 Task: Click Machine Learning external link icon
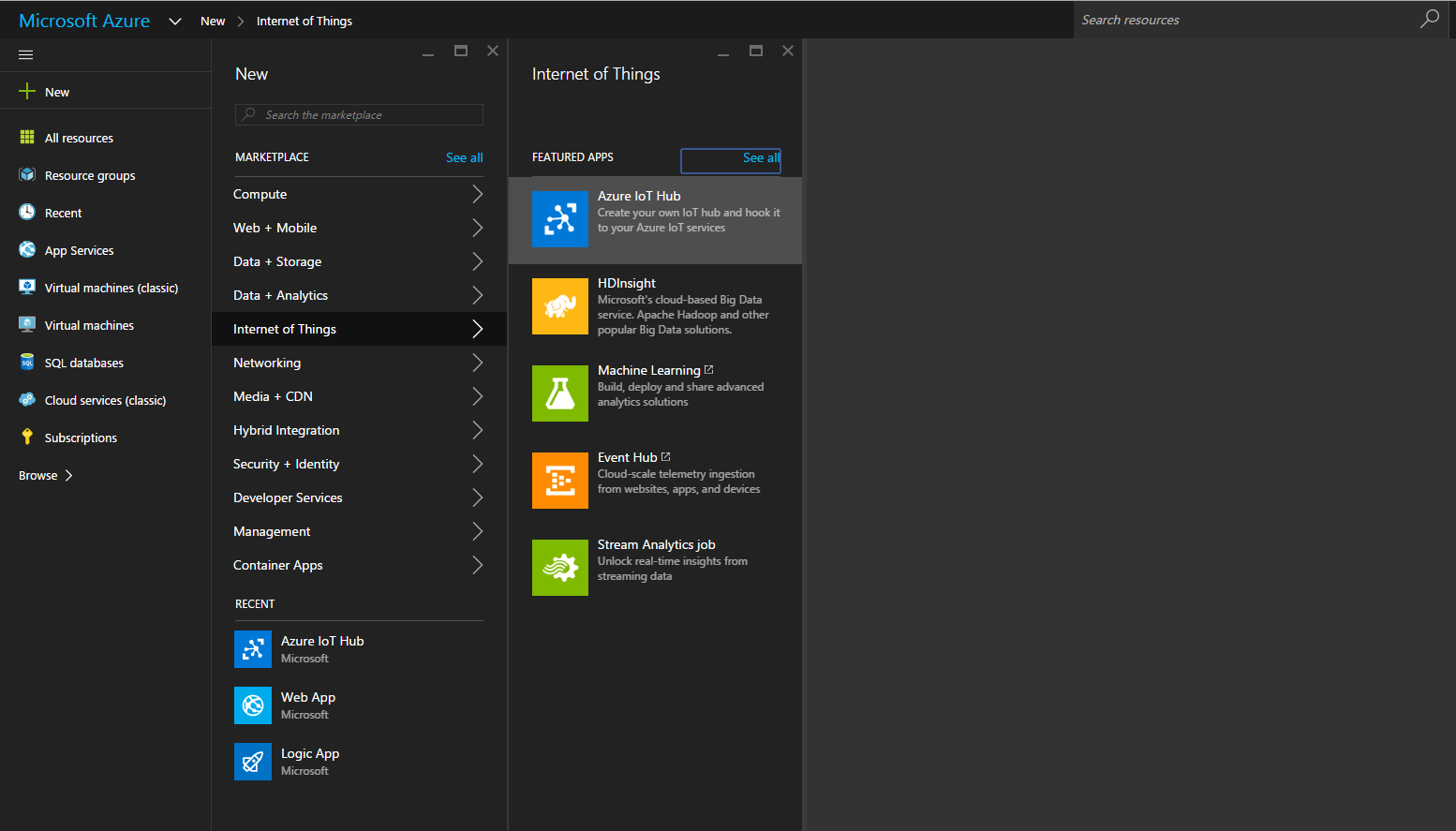(708, 369)
